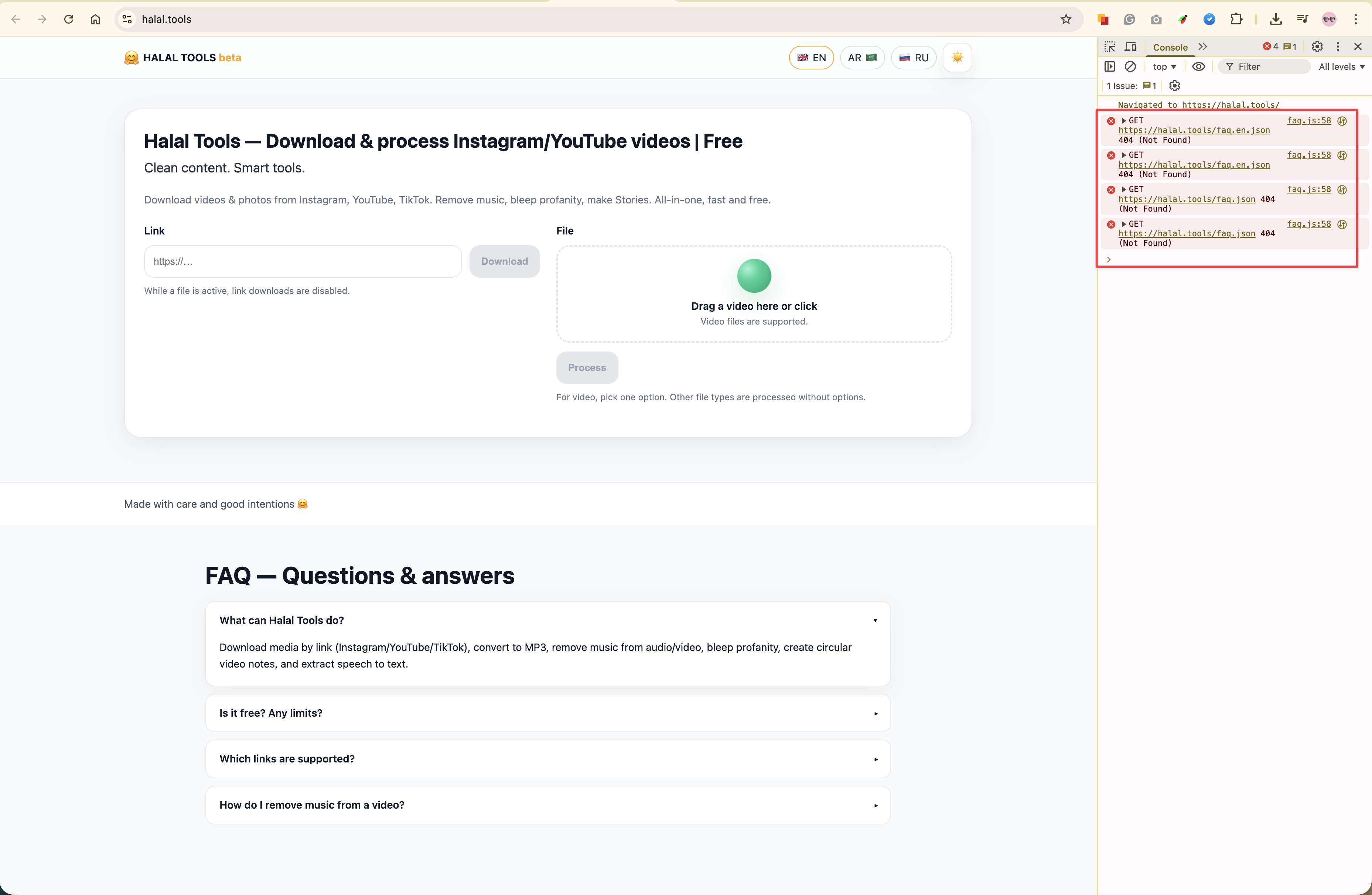Toggle the live expression eye icon

[1198, 66]
